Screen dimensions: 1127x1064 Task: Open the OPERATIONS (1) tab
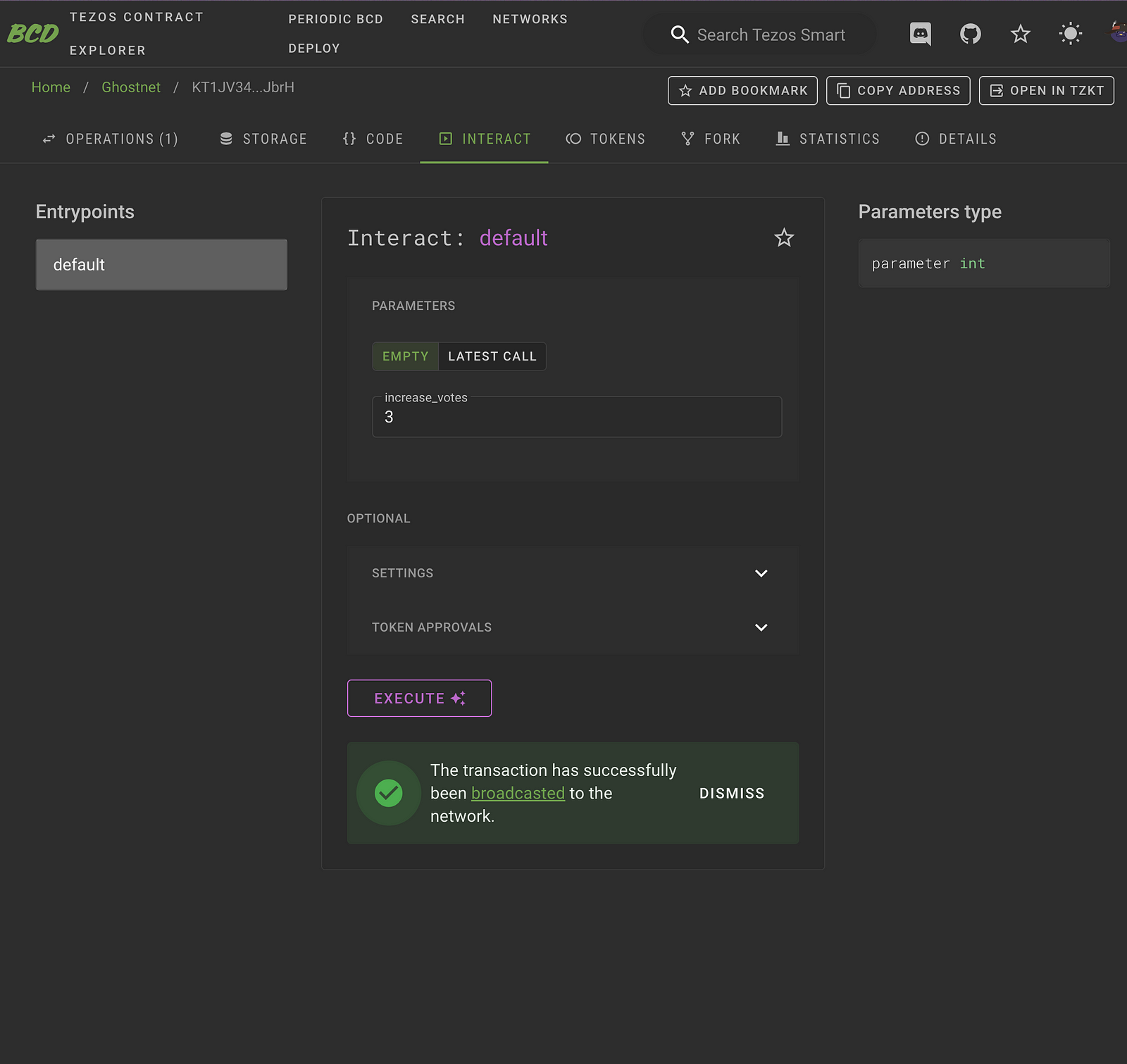pyautogui.click(x=111, y=139)
